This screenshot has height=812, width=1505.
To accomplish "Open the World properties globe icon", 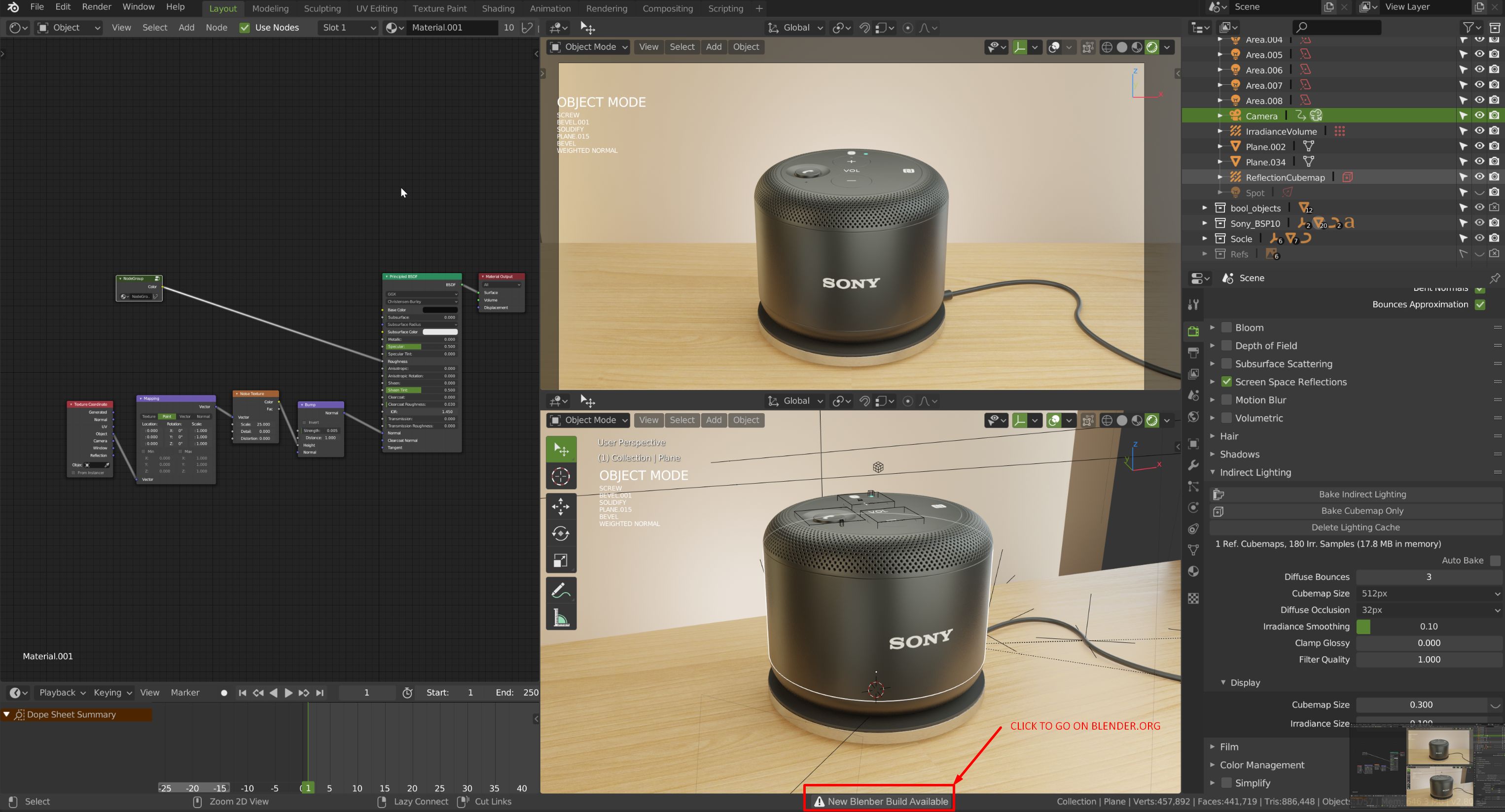I will (1194, 417).
